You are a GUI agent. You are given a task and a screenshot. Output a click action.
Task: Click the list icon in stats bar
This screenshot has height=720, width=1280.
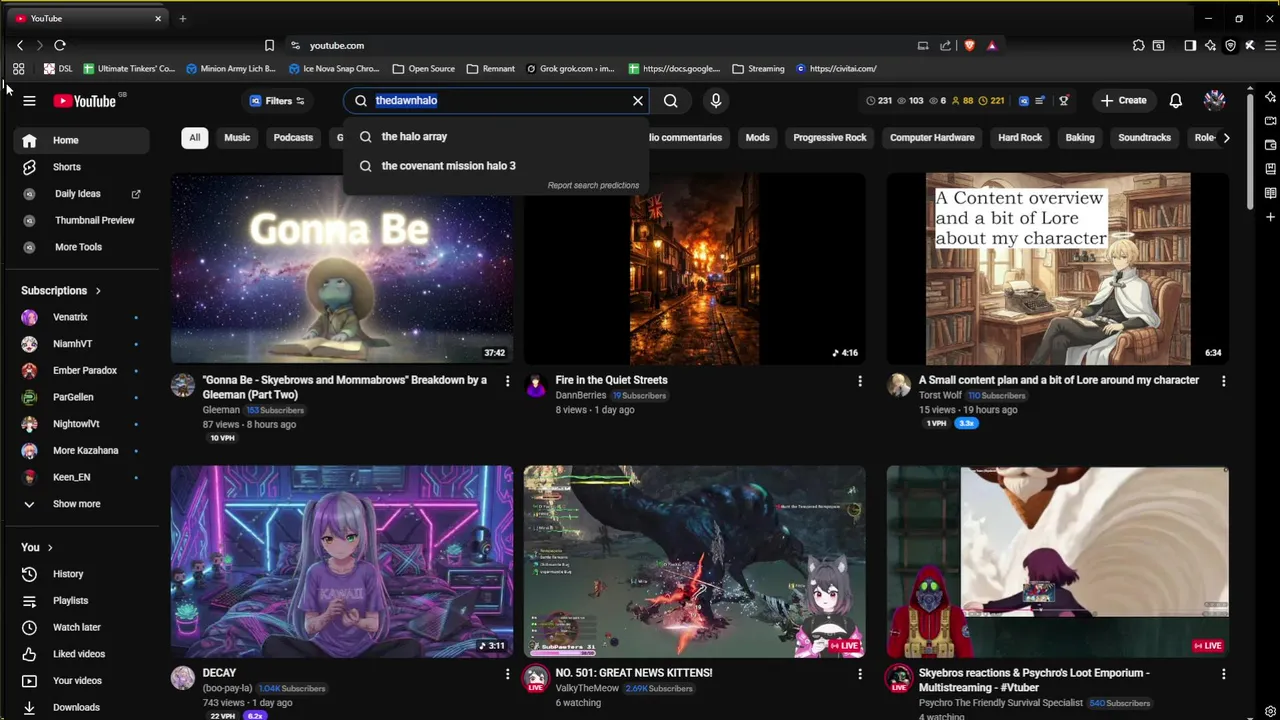[1040, 101]
